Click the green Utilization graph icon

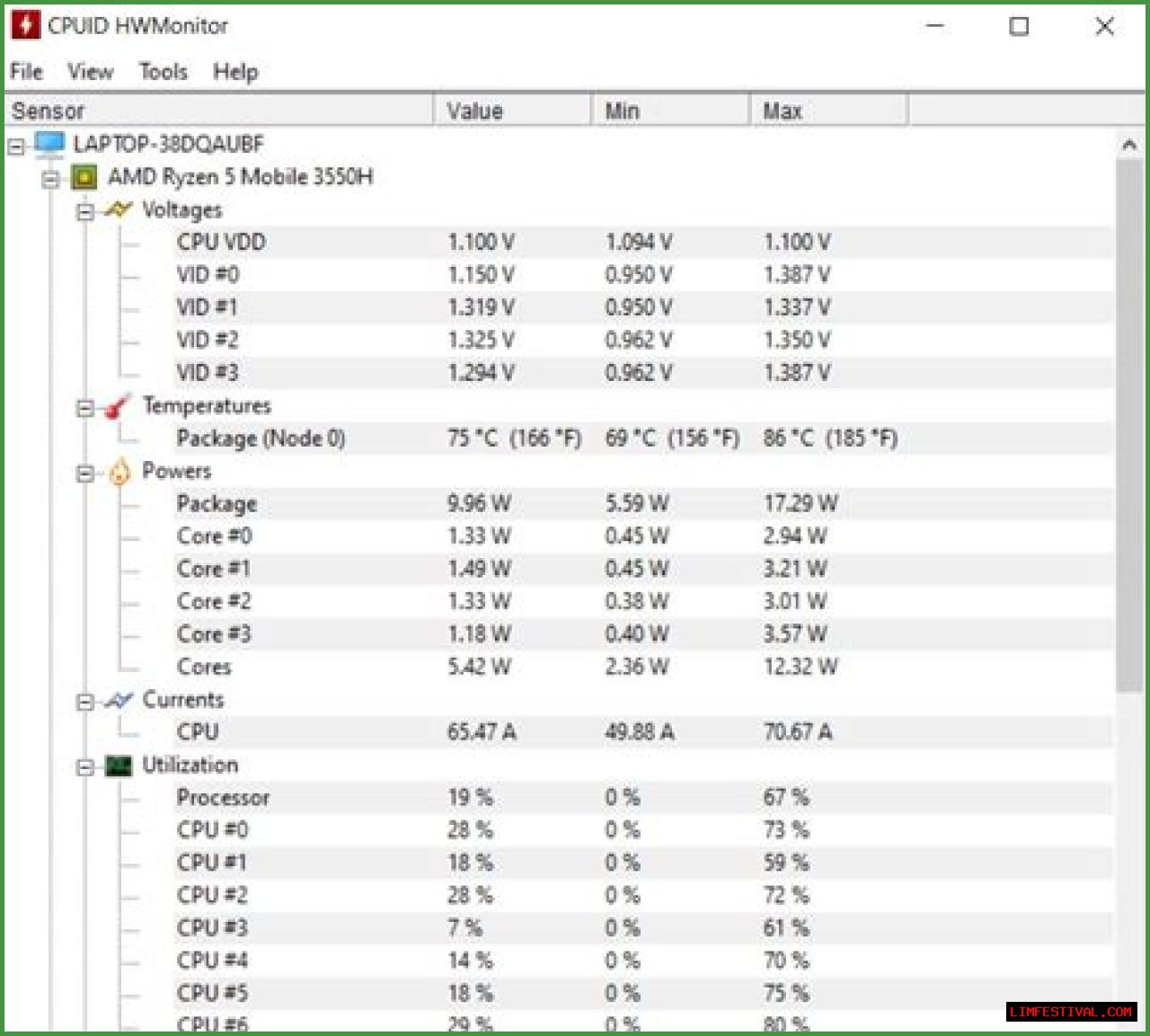[x=119, y=766]
